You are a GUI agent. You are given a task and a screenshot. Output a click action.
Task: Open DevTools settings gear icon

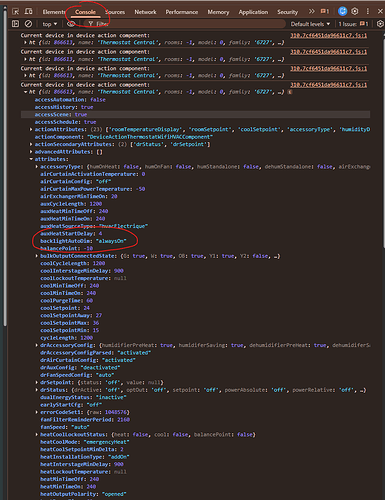355,11
